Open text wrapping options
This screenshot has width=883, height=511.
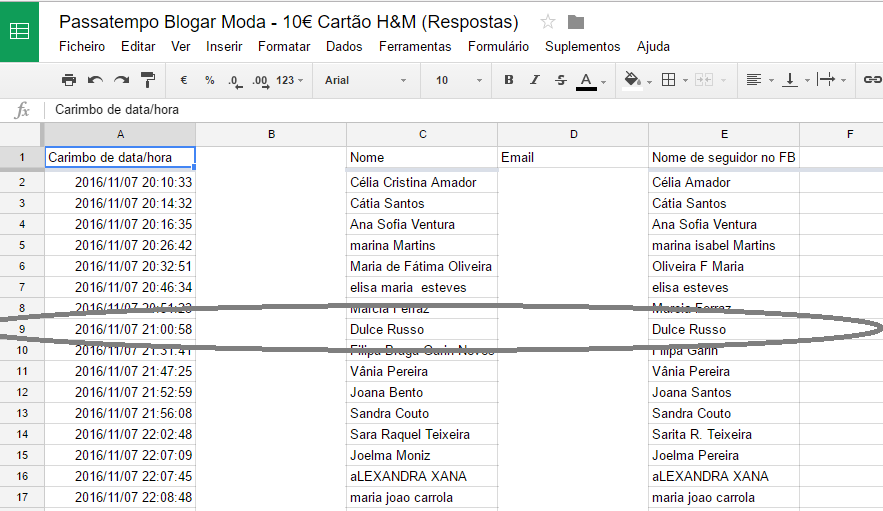pos(826,80)
